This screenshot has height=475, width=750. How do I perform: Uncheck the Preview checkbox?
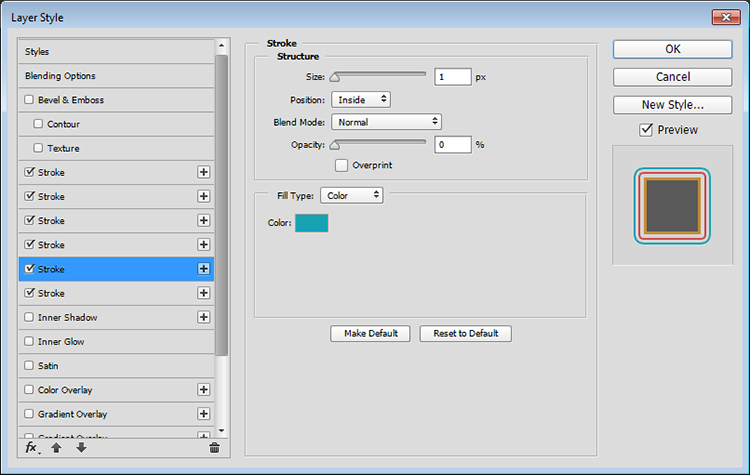click(646, 129)
